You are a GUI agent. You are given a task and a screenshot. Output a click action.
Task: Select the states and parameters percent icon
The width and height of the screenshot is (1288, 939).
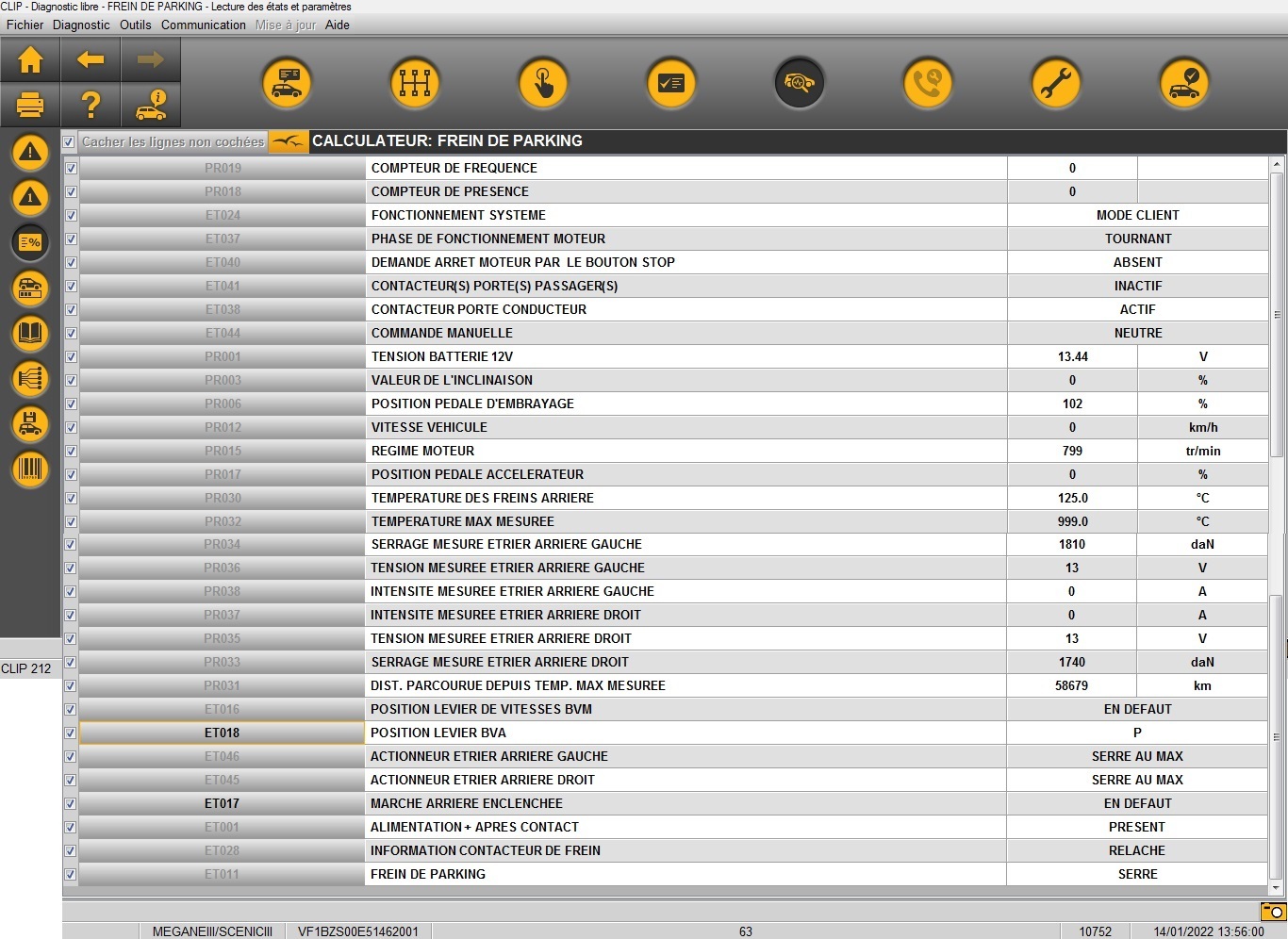coord(30,242)
